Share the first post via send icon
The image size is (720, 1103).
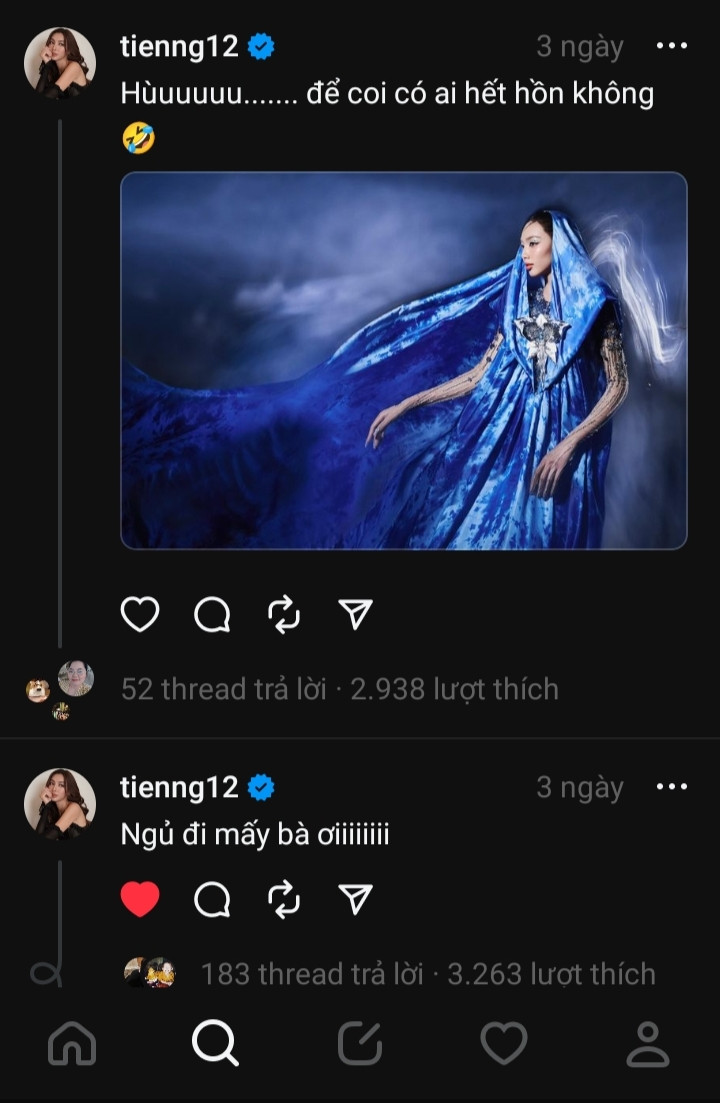[x=356, y=614]
